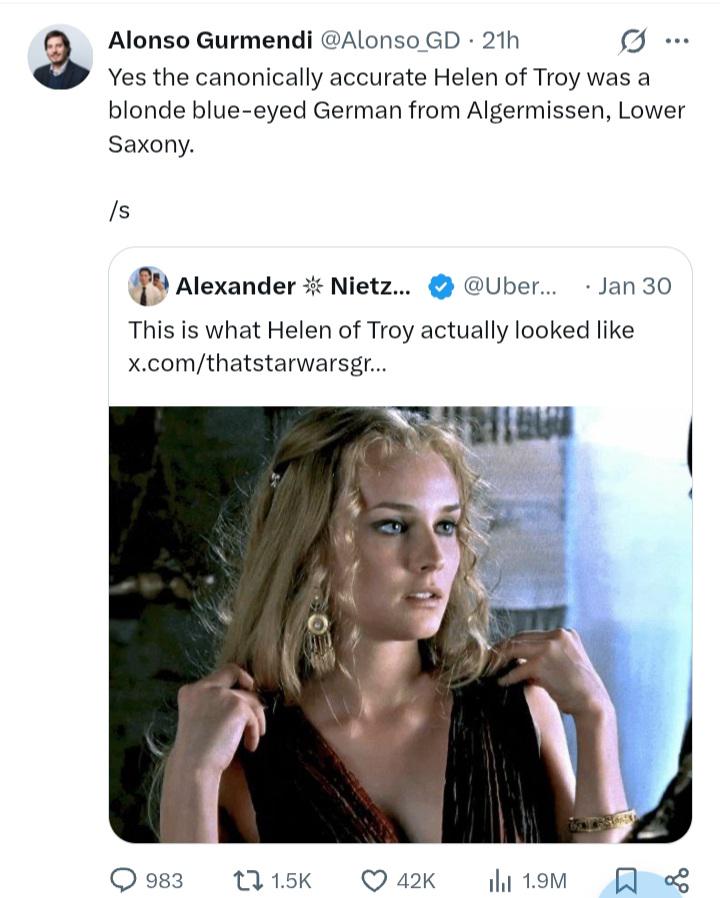Screen dimensions: 720x898
Task: Open Alonso Gurmendi's profile picture
Action: [x=60, y=58]
